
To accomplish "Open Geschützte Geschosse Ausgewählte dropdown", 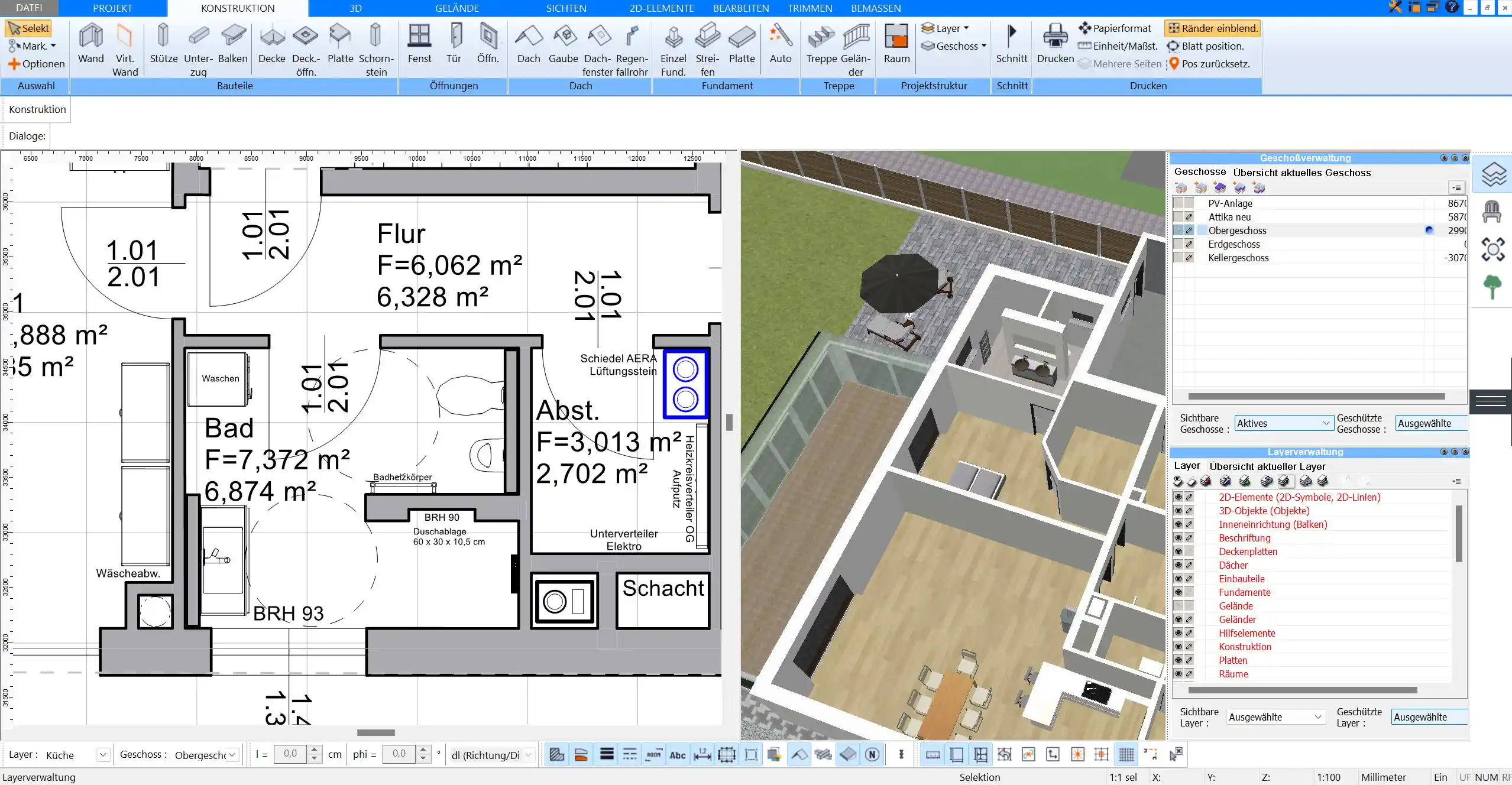I will 1431,423.
